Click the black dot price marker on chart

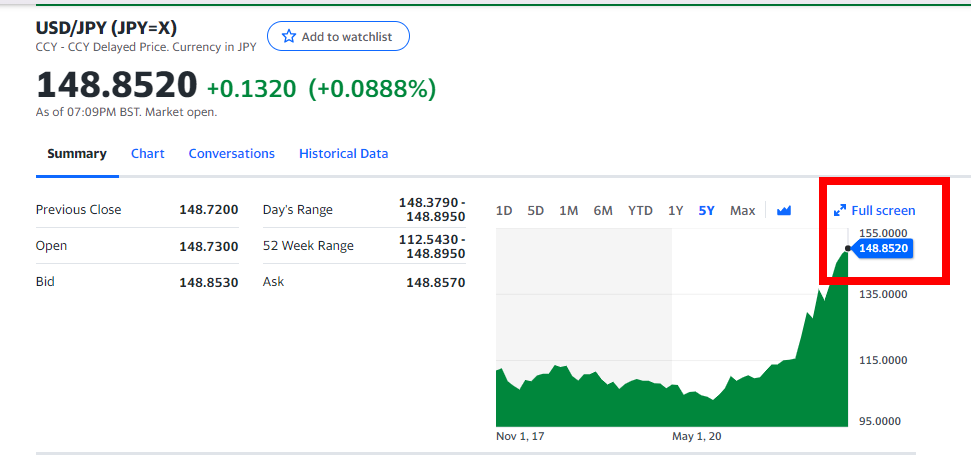coord(848,248)
